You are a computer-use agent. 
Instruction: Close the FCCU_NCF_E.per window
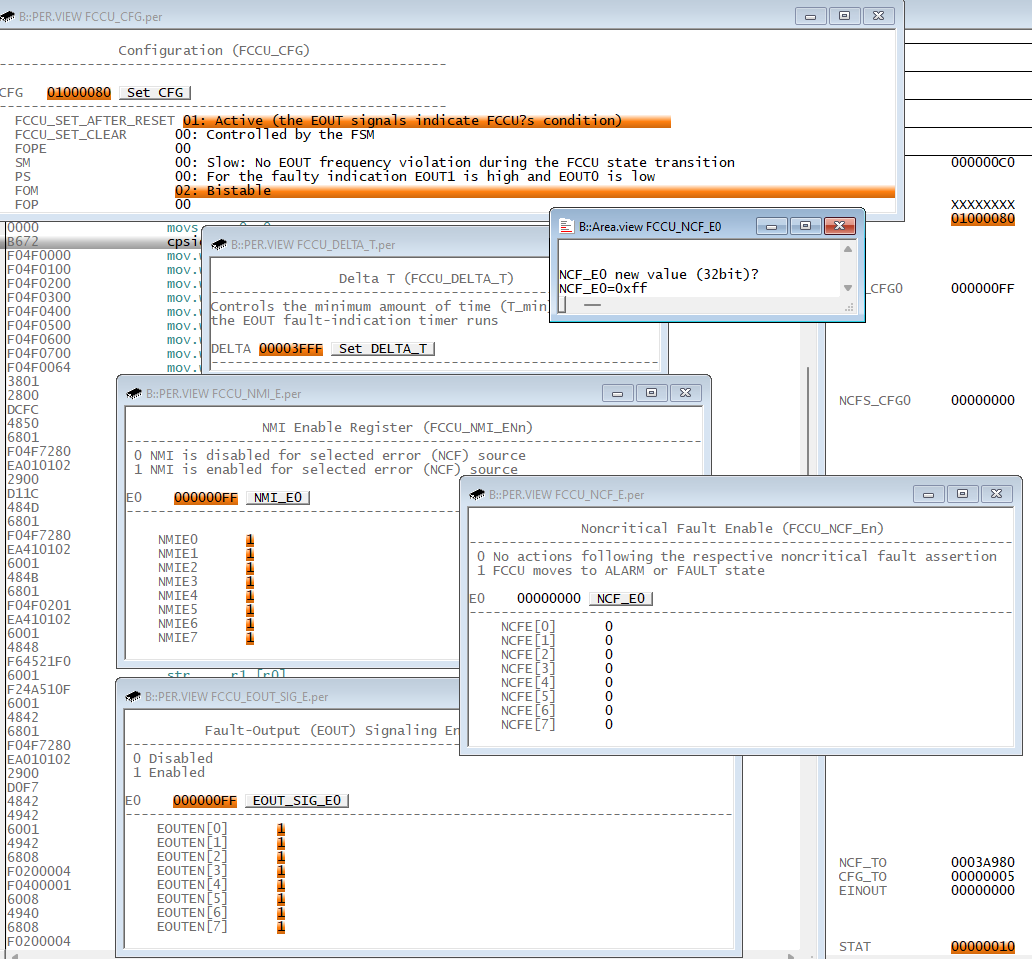[x=996, y=494]
